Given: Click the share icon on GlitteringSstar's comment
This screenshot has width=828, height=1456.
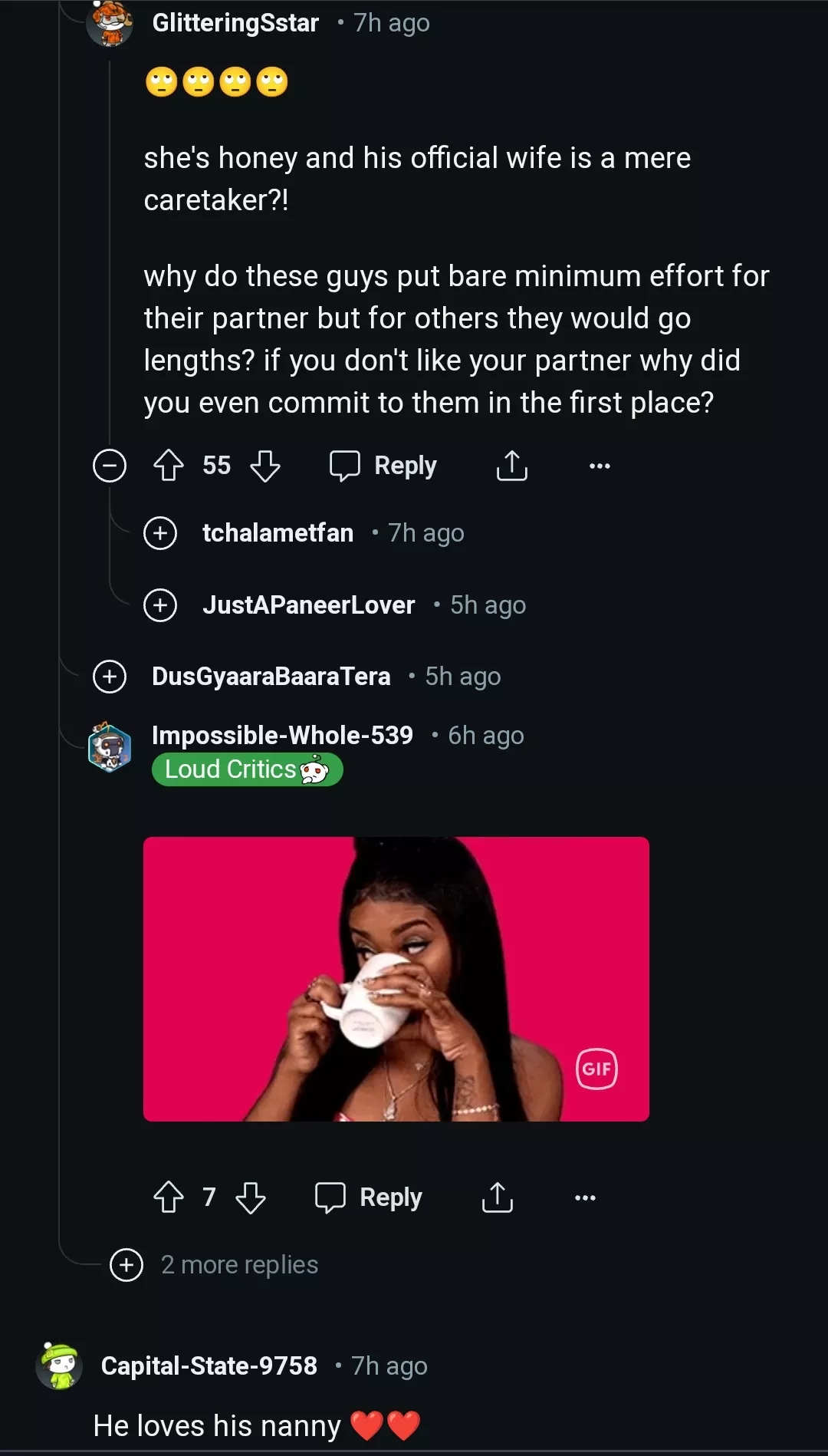Looking at the screenshot, I should pyautogui.click(x=512, y=465).
